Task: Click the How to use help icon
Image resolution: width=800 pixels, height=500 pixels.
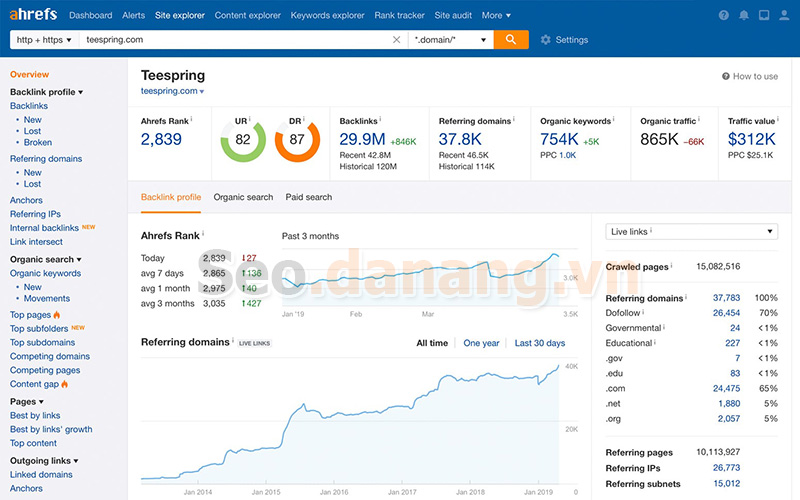Action: point(727,77)
